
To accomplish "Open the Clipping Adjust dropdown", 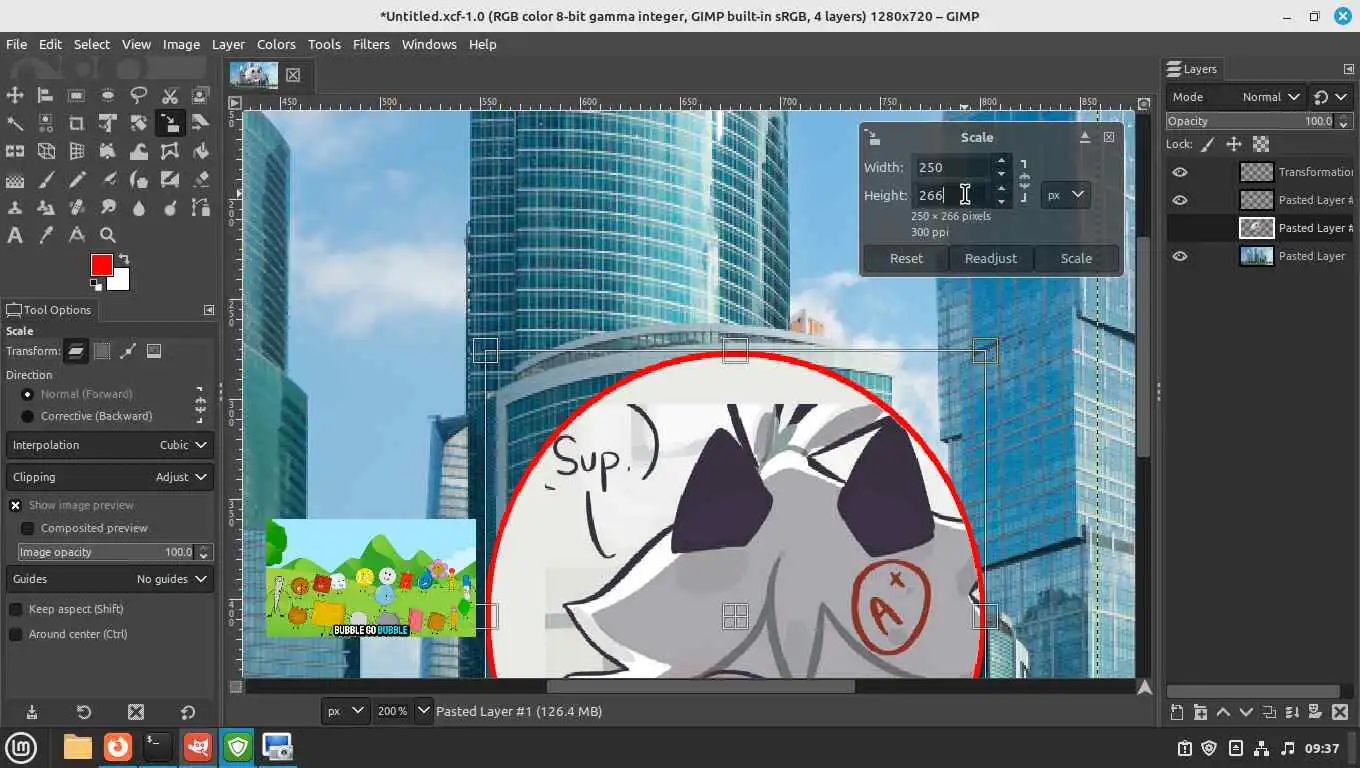I will coord(110,477).
